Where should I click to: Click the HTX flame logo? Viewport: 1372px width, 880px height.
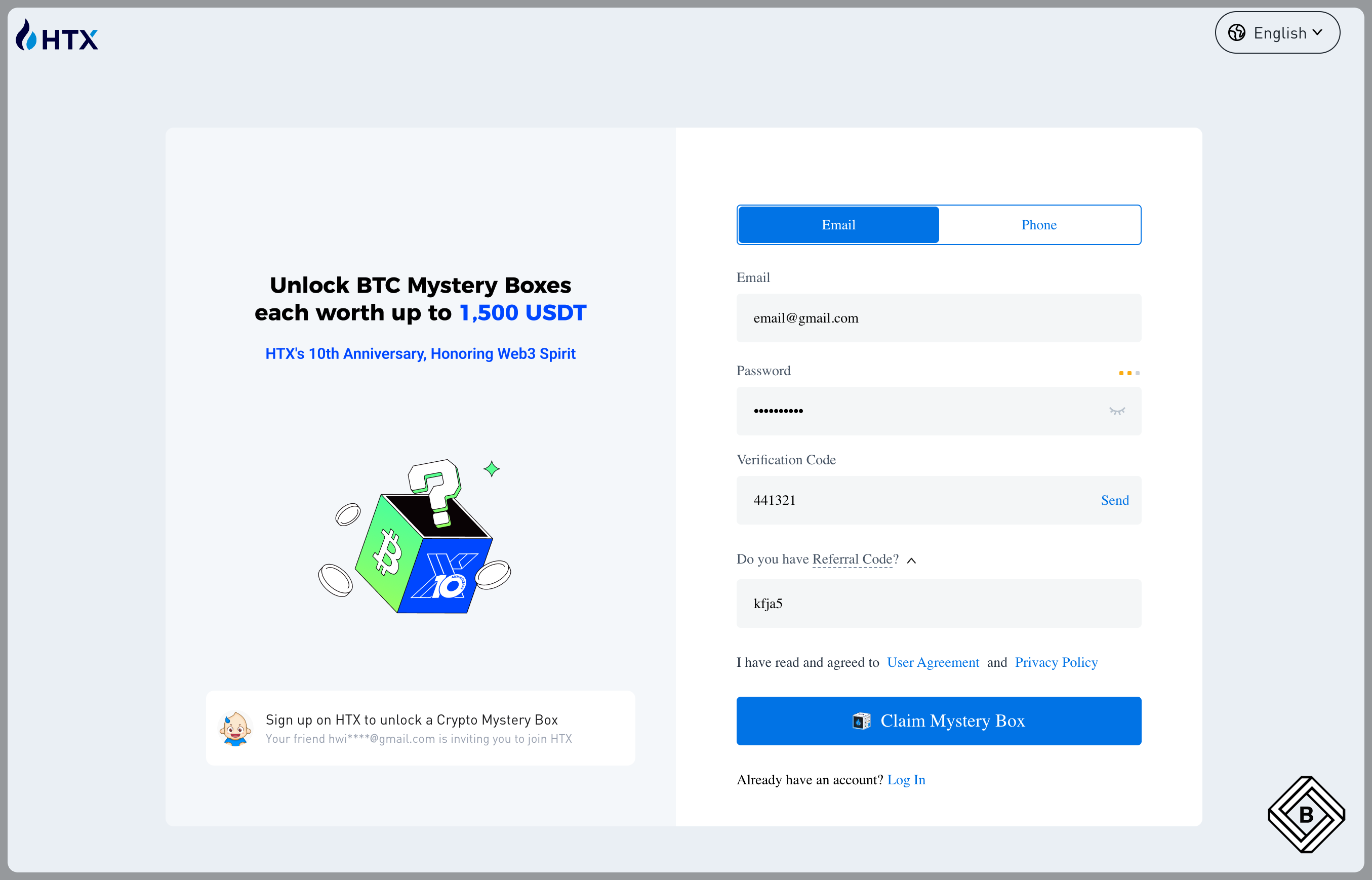click(x=26, y=35)
